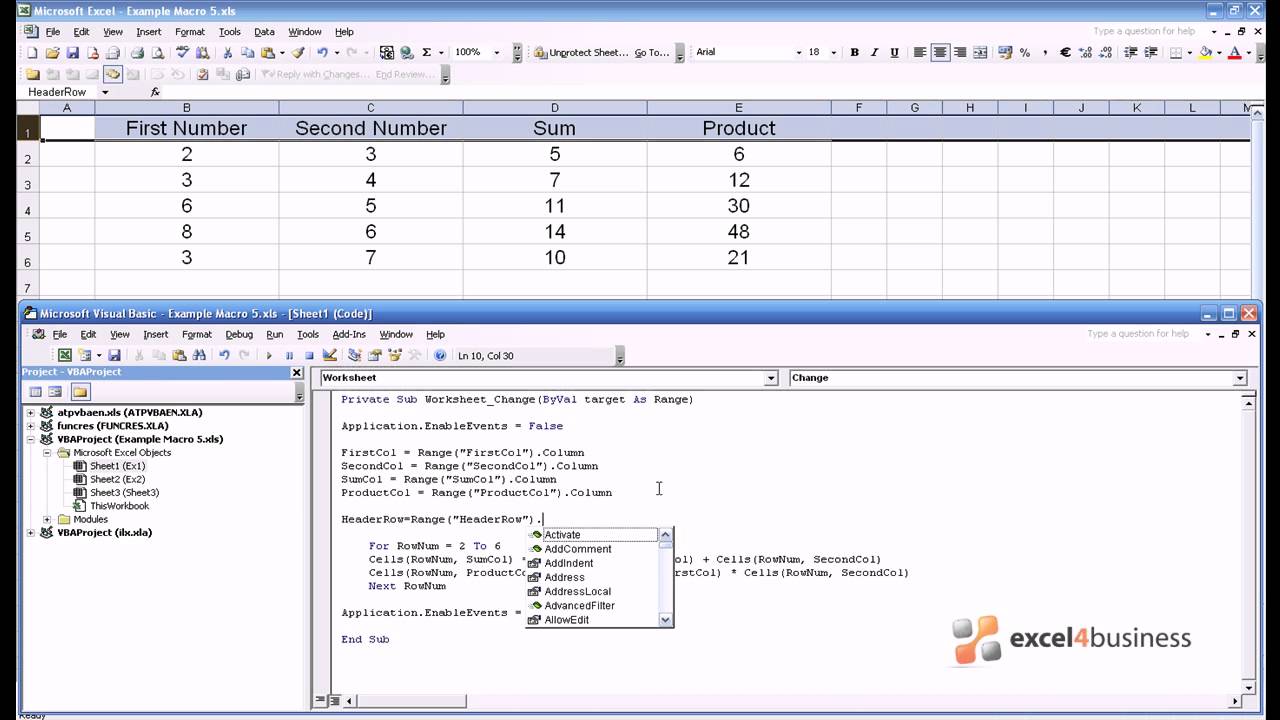
Task: Click the fx Insert Function button
Action: [155, 92]
